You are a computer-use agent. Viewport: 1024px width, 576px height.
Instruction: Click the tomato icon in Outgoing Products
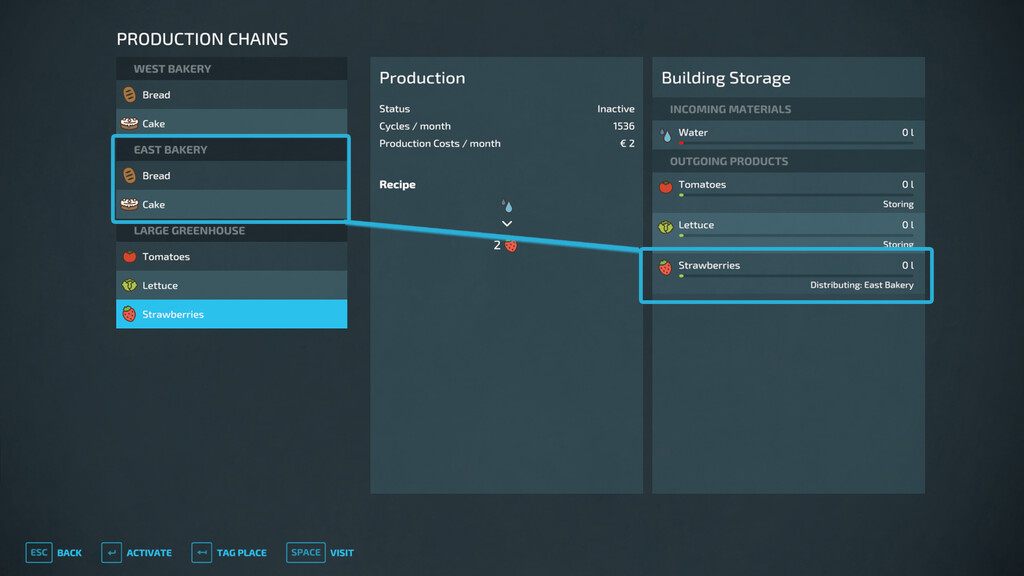pyautogui.click(x=666, y=186)
